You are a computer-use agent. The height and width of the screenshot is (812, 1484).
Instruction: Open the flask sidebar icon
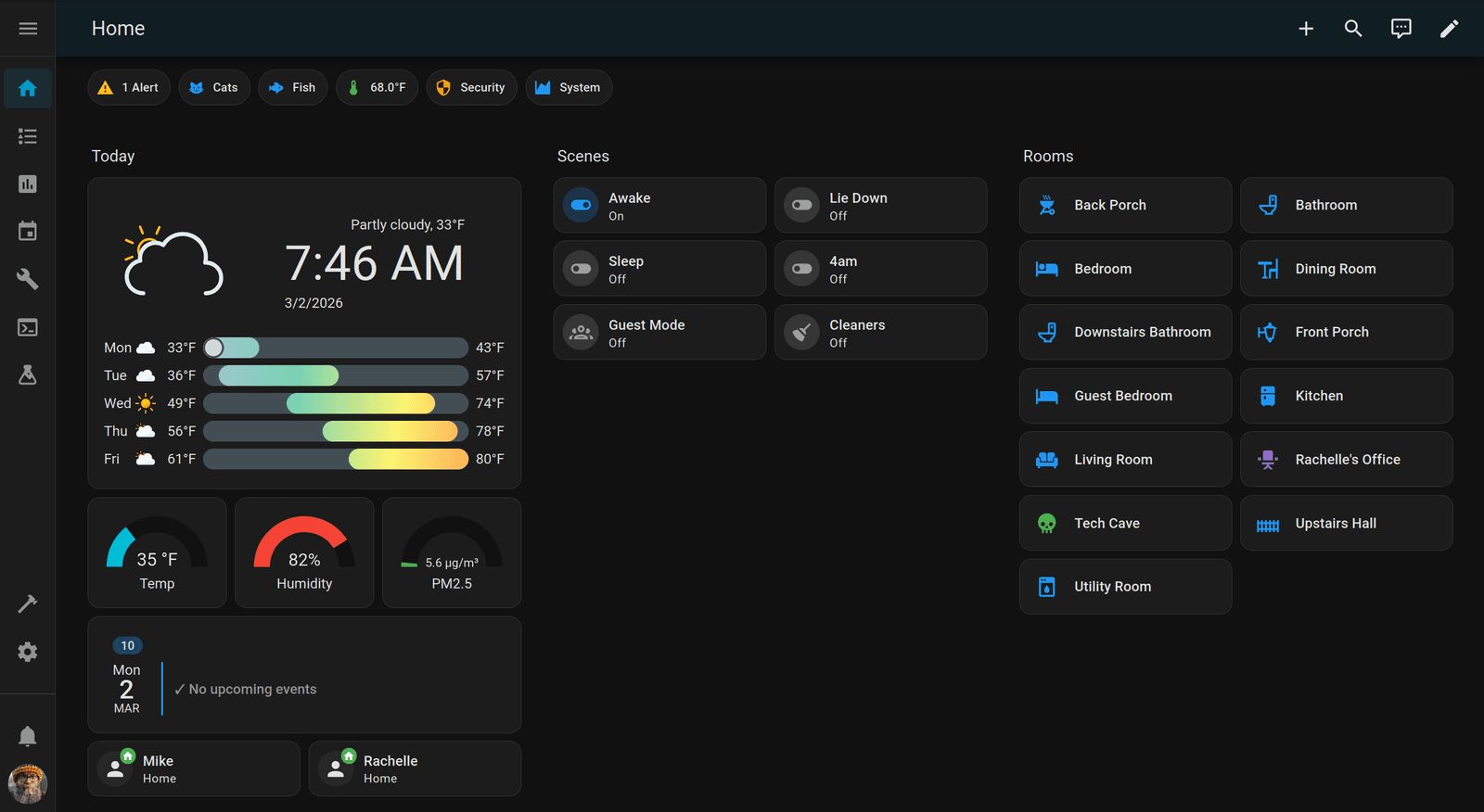pos(28,374)
